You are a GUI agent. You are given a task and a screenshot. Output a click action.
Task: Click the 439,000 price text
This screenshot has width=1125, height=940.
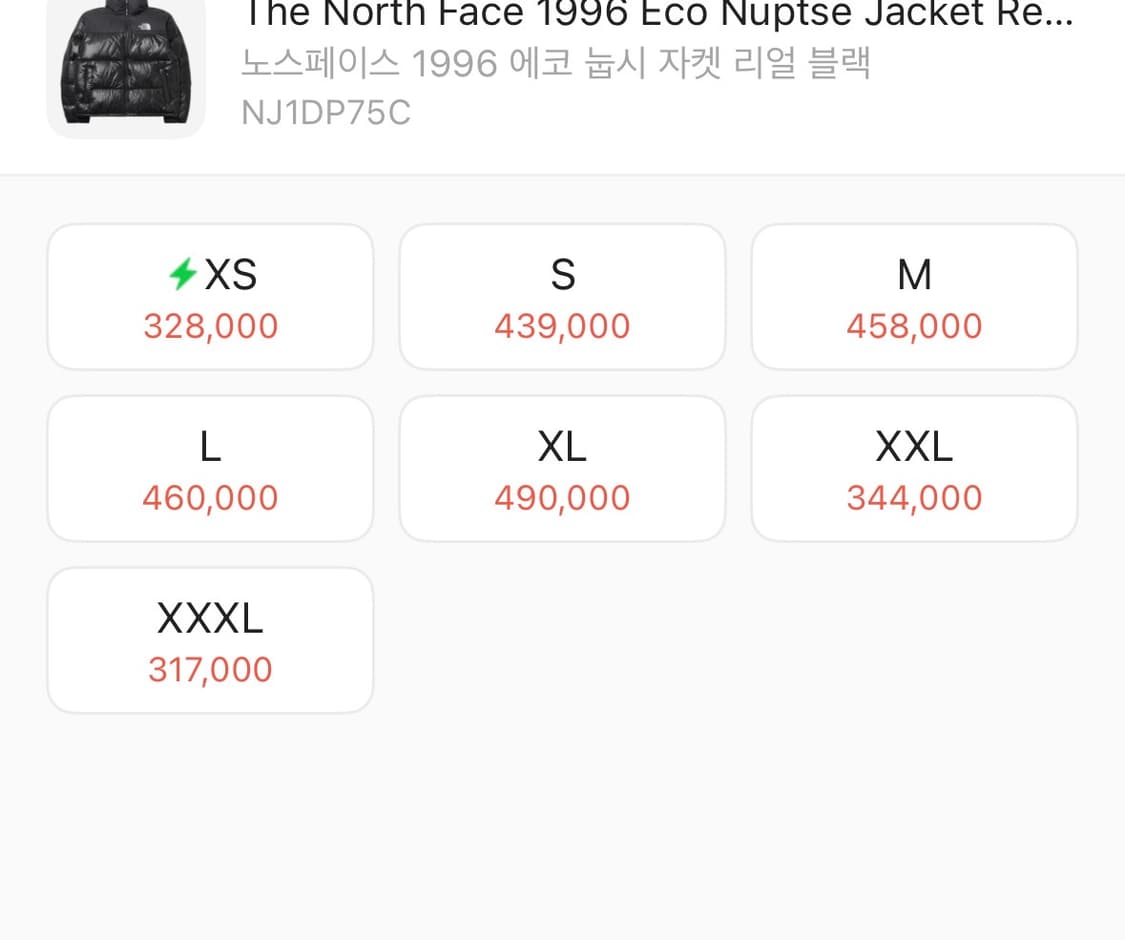coord(562,327)
